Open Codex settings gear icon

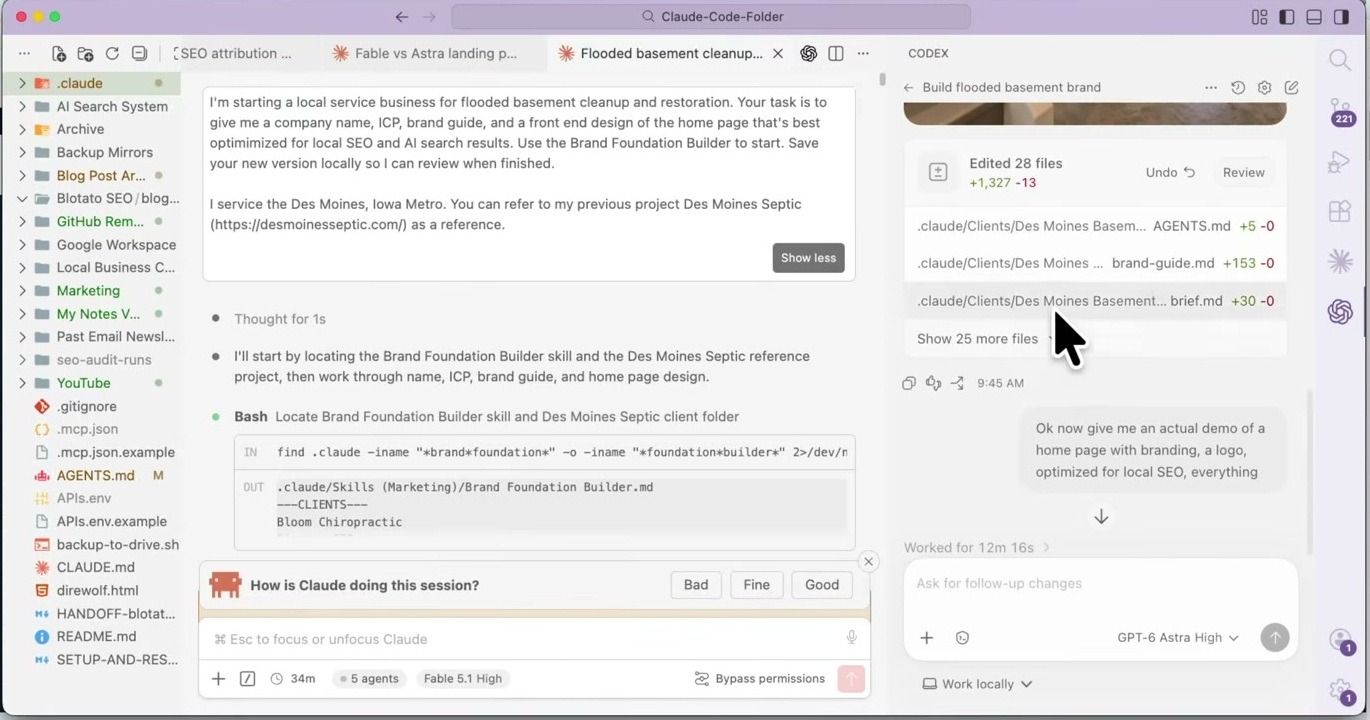[1265, 88]
